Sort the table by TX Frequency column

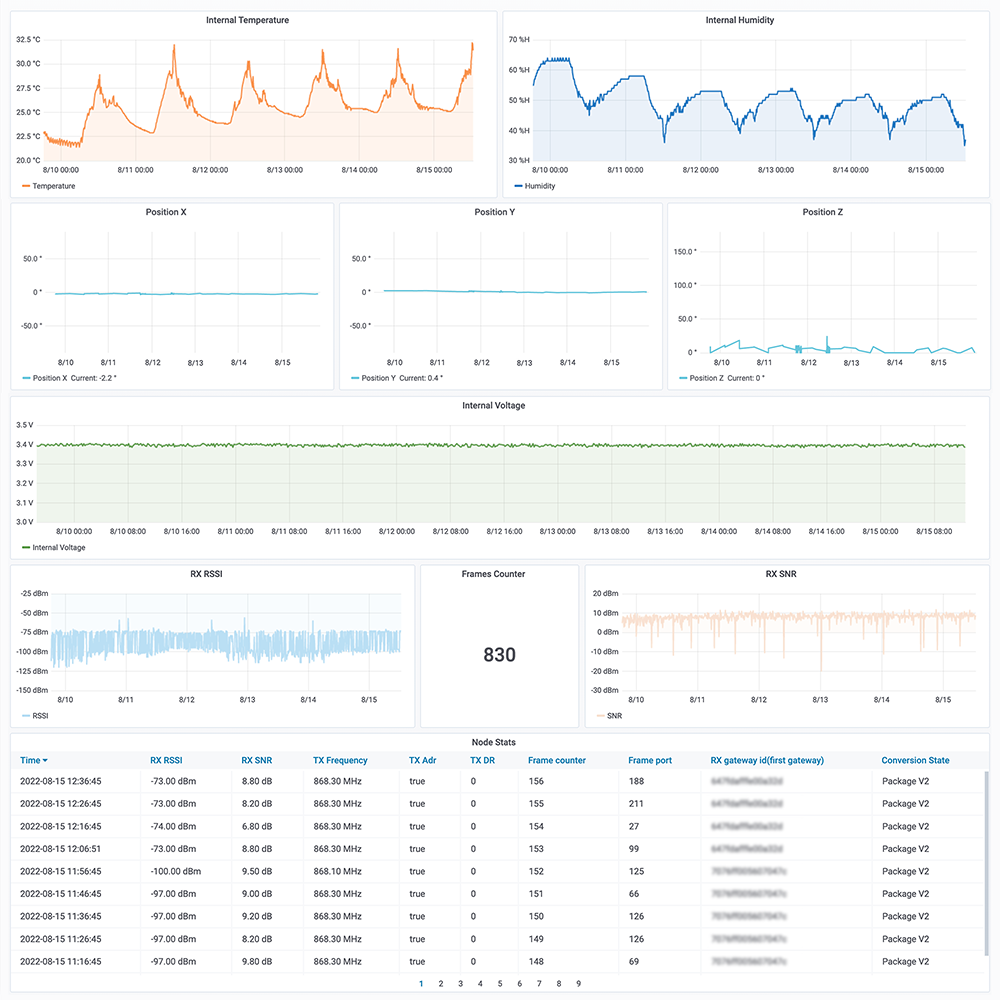pyautogui.click(x=341, y=760)
